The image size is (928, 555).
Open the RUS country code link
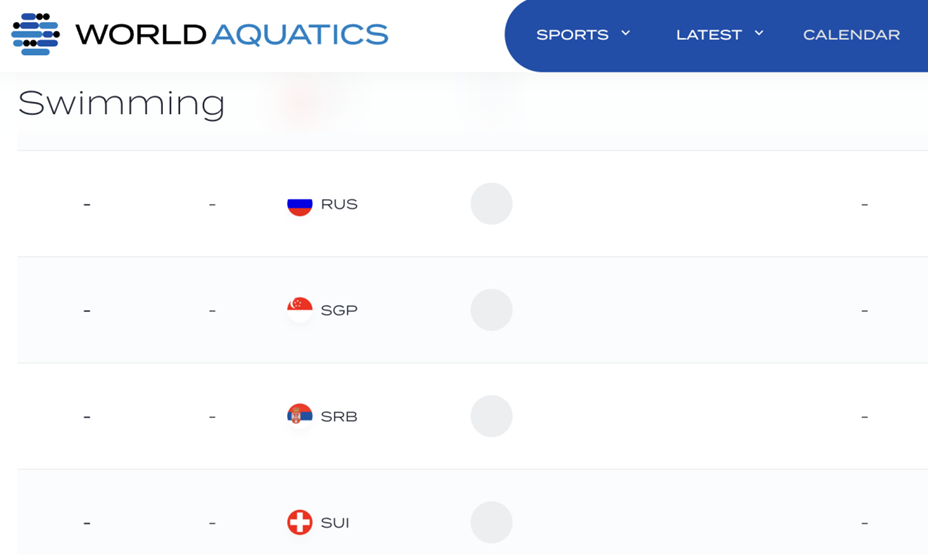[x=339, y=204]
